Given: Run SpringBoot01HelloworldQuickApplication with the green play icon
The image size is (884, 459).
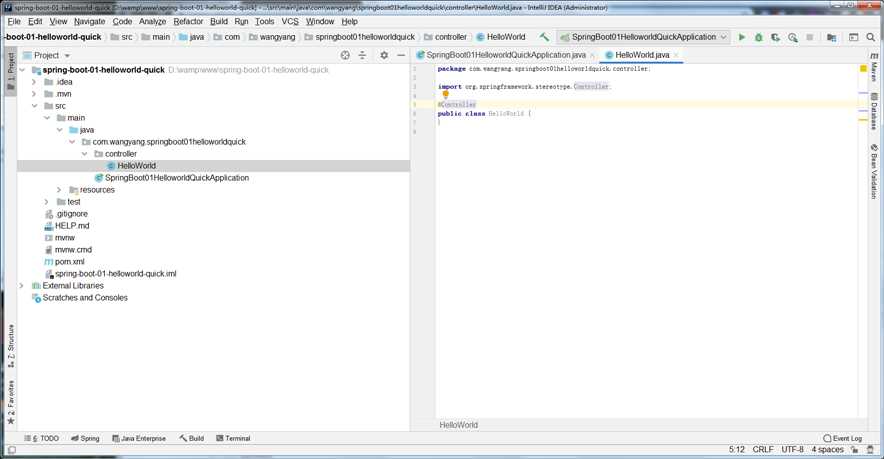Looking at the screenshot, I should [742, 37].
